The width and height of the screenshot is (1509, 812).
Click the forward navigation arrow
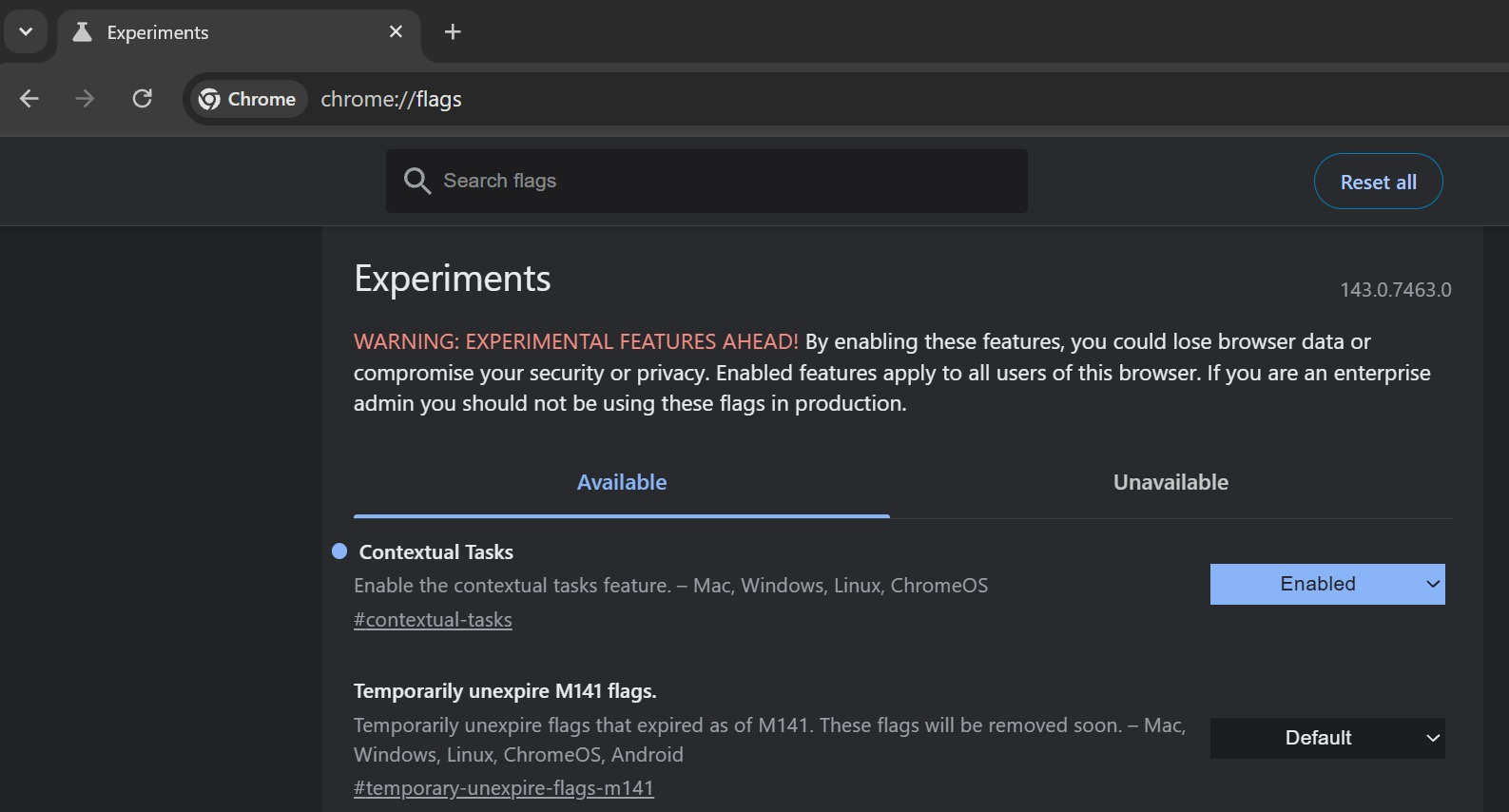tap(85, 99)
